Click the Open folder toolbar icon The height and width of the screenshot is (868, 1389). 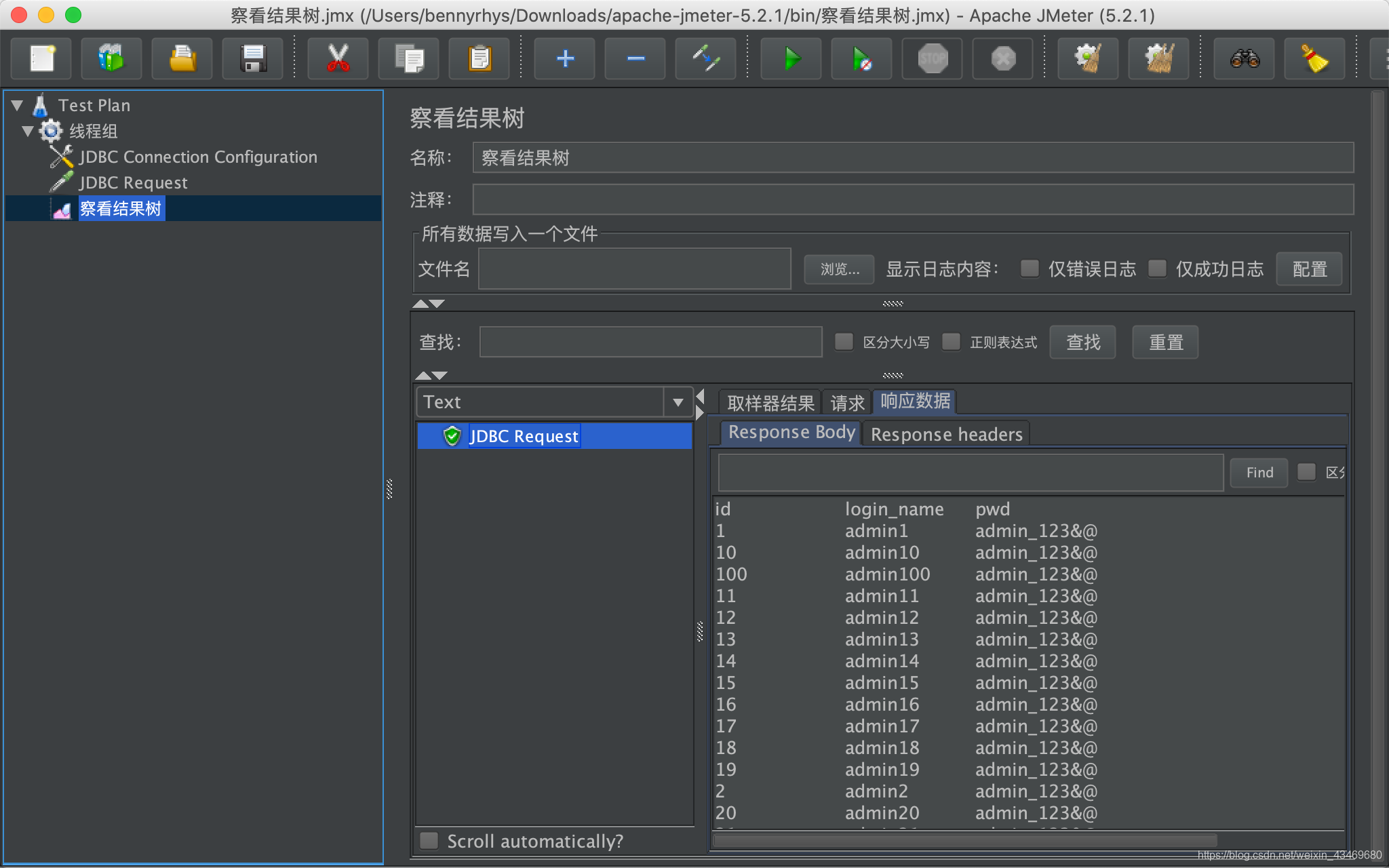coord(182,59)
